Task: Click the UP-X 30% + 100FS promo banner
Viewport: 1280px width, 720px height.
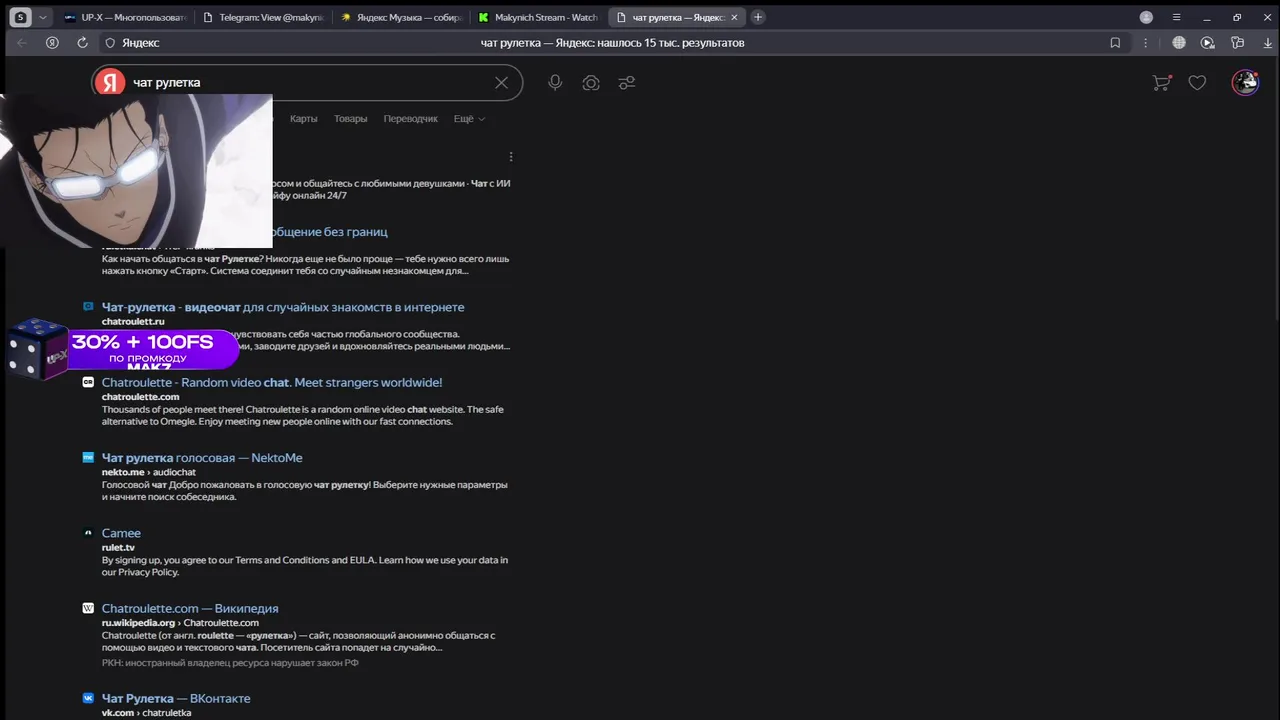Action: 122,349
